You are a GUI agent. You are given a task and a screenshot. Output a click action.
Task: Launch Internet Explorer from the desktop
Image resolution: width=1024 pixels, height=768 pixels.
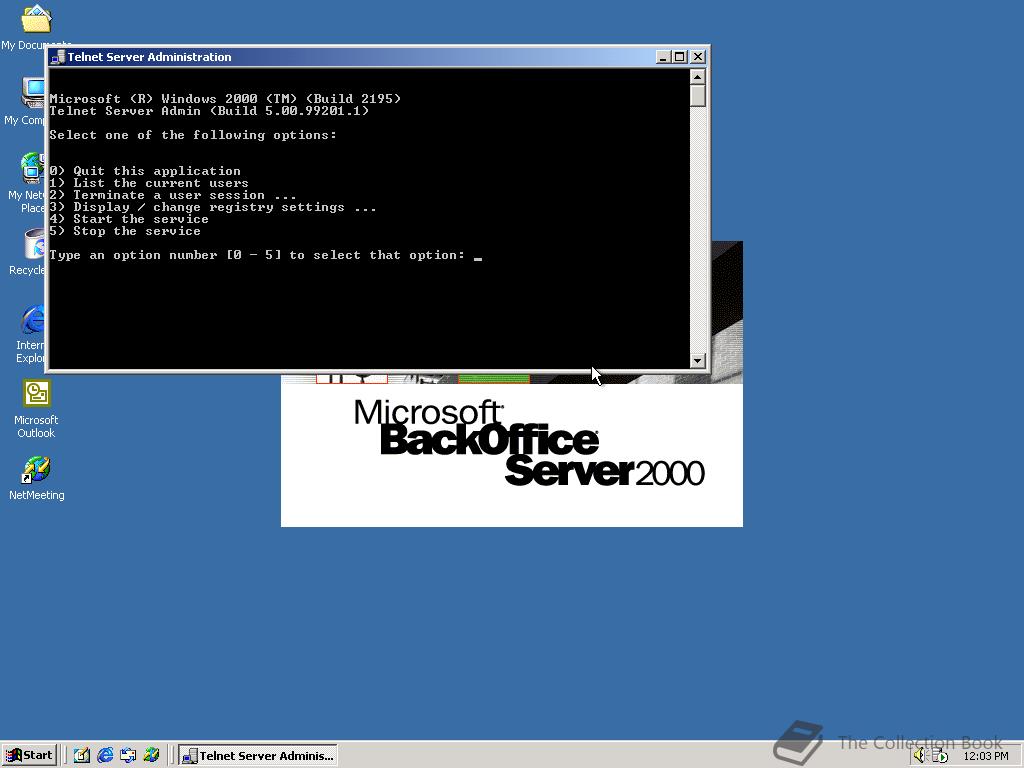[33, 320]
